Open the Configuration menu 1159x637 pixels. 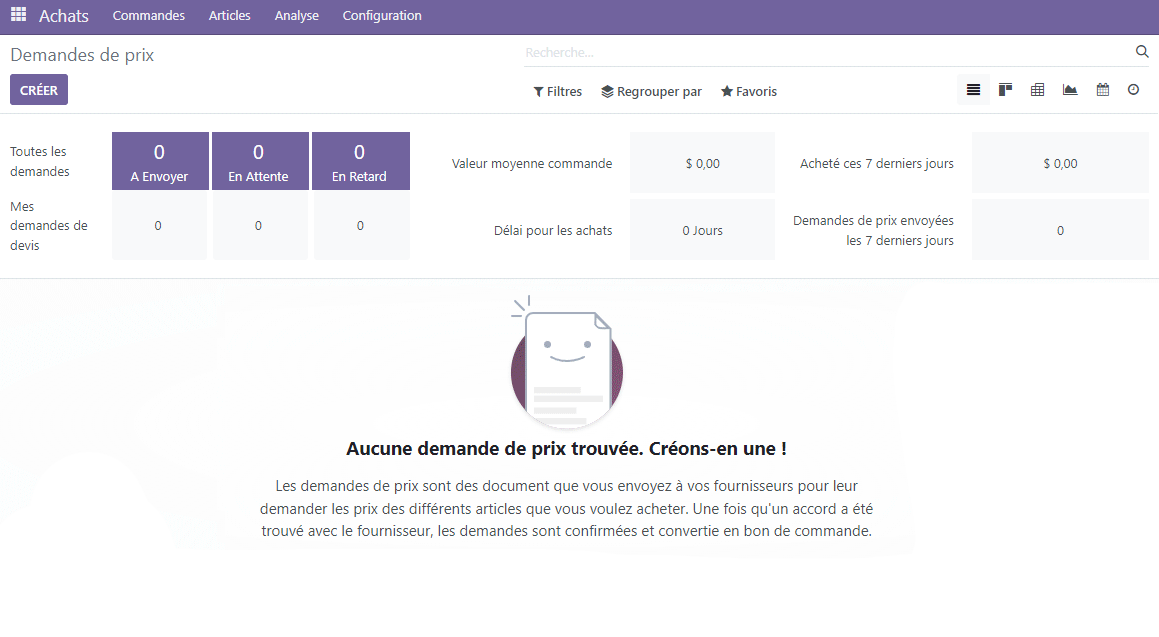[x=381, y=16]
